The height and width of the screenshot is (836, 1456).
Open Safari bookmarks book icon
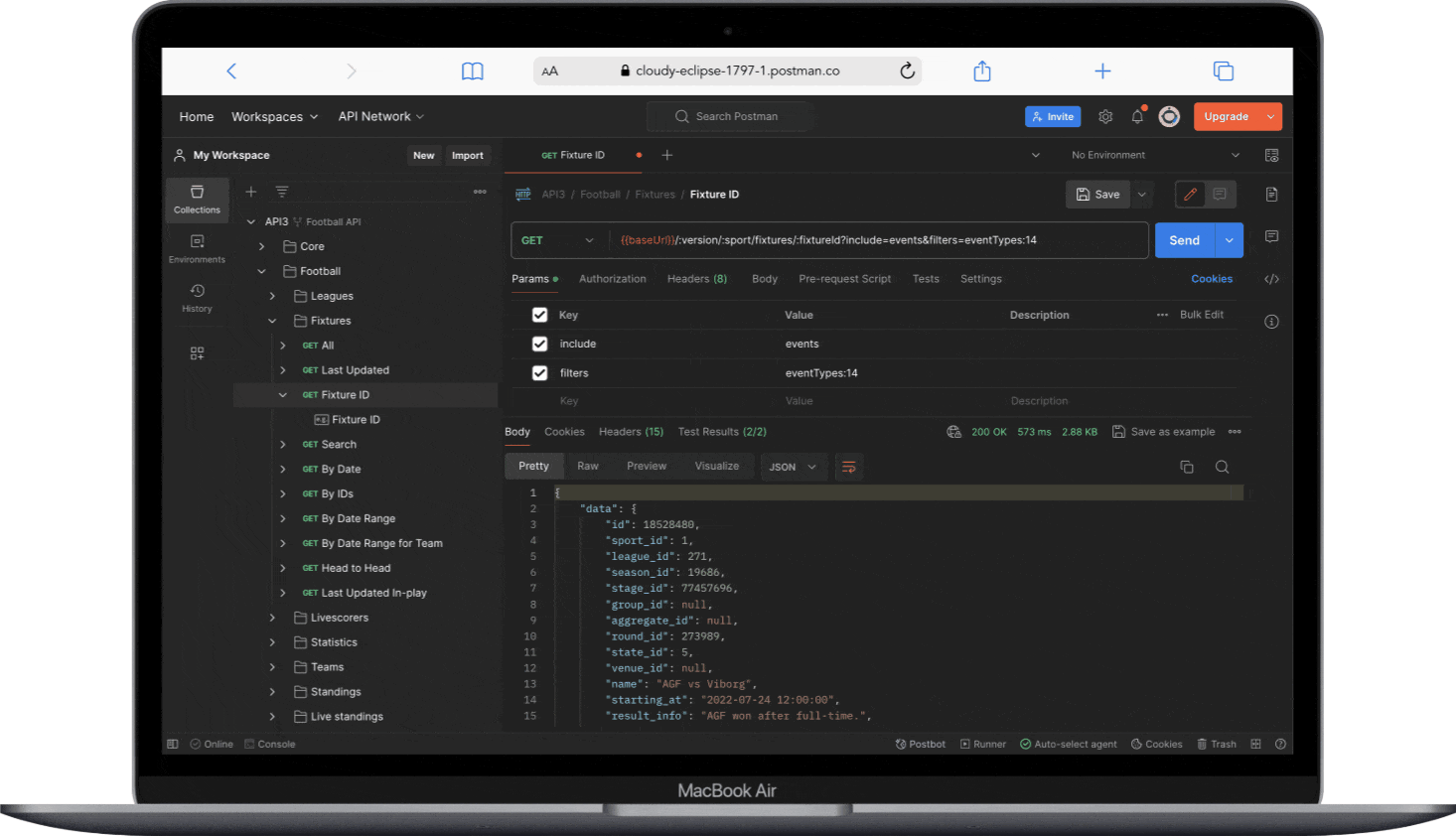tap(473, 71)
